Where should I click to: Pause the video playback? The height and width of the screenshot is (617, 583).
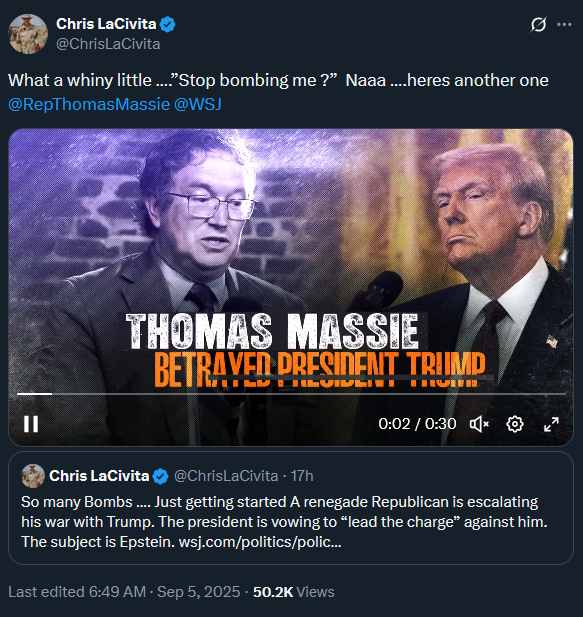(31, 424)
